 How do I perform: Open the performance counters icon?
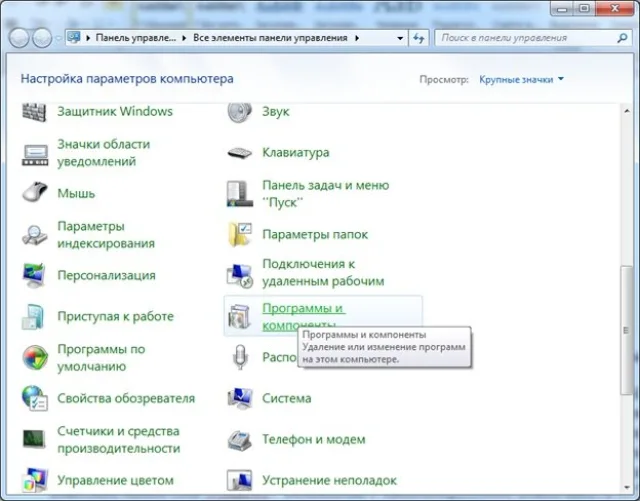point(34,439)
